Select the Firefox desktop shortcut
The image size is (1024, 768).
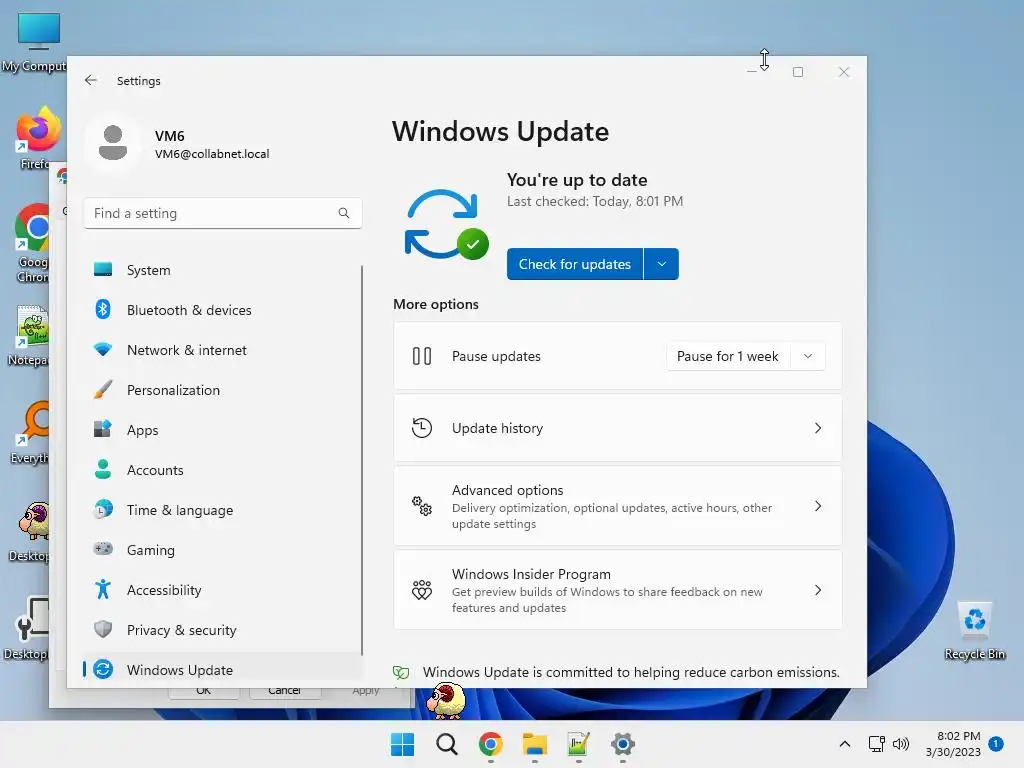[x=38, y=138]
